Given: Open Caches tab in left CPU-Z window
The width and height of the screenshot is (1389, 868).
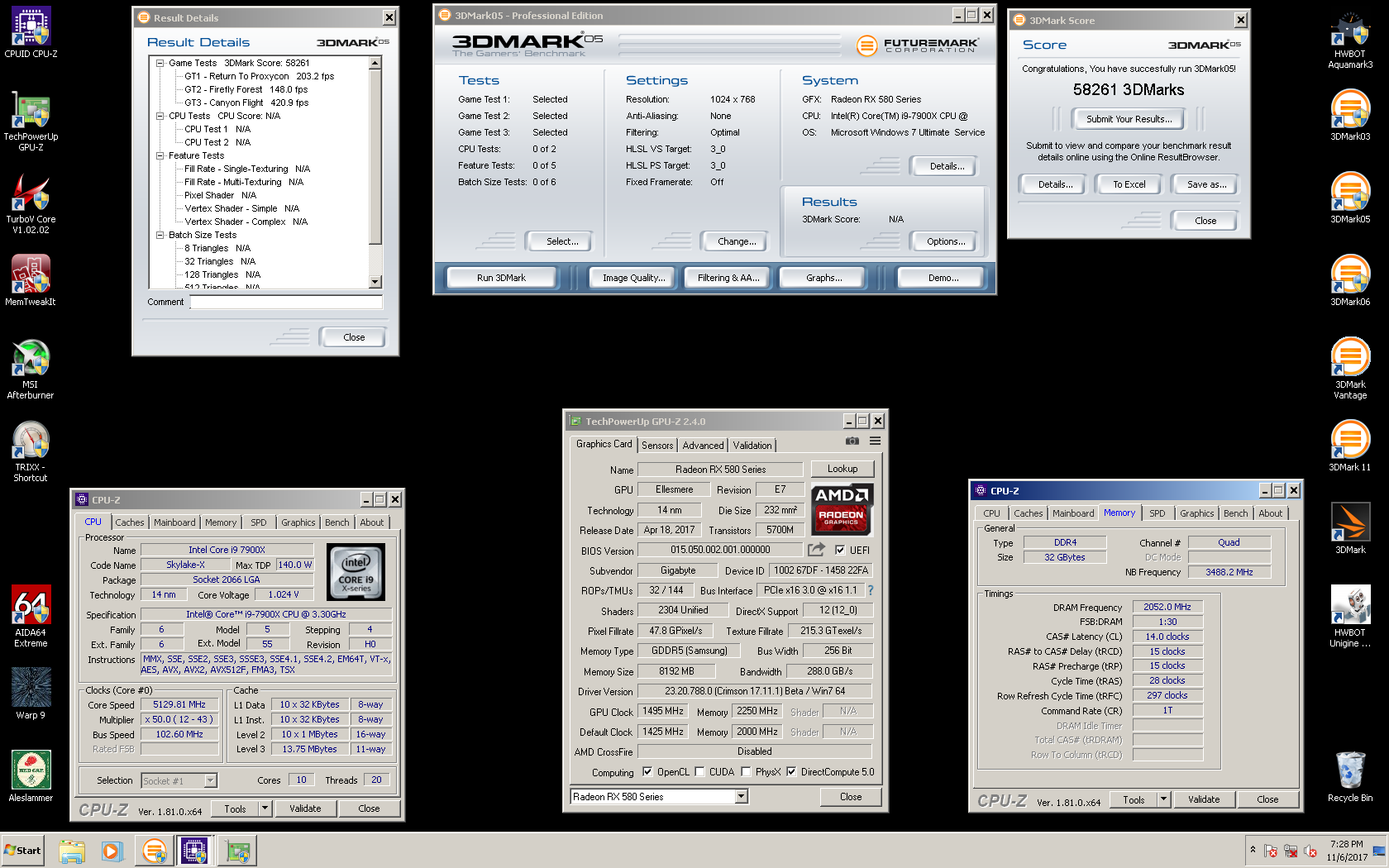Looking at the screenshot, I should tap(130, 522).
